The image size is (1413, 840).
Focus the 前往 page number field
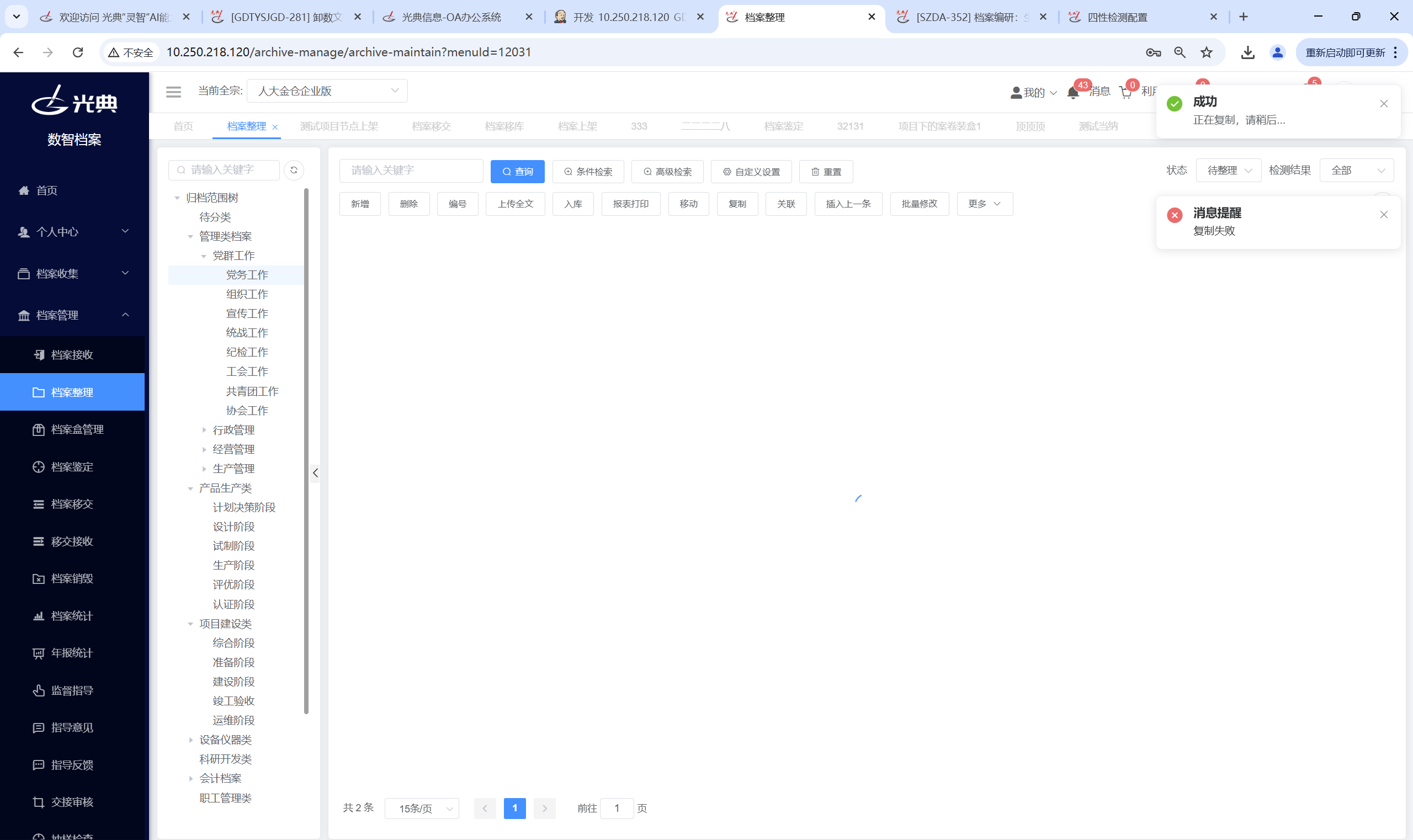pos(617,809)
